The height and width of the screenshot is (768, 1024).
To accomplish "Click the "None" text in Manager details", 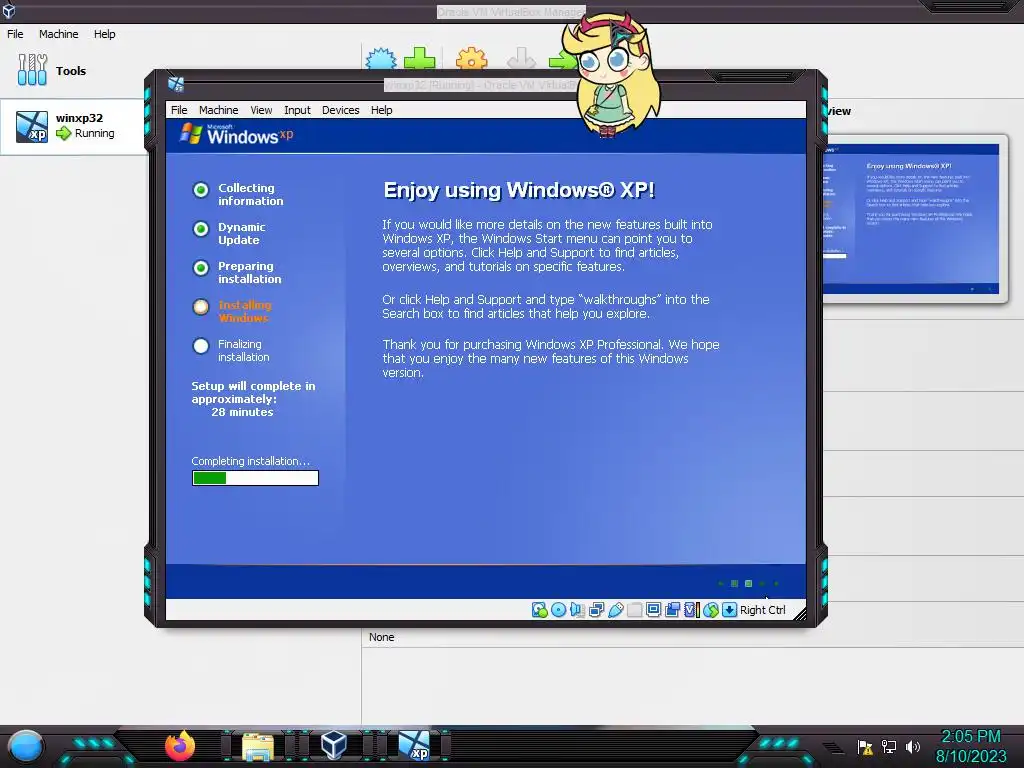I will click(381, 637).
